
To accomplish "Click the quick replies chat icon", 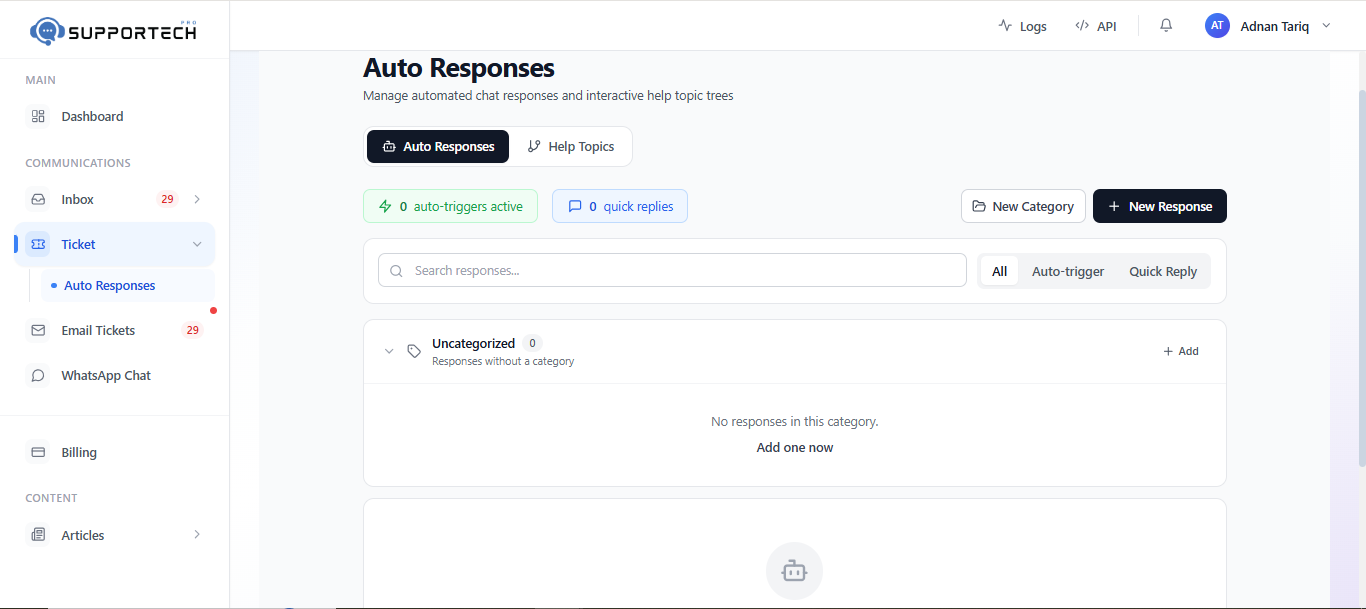I will tap(575, 206).
